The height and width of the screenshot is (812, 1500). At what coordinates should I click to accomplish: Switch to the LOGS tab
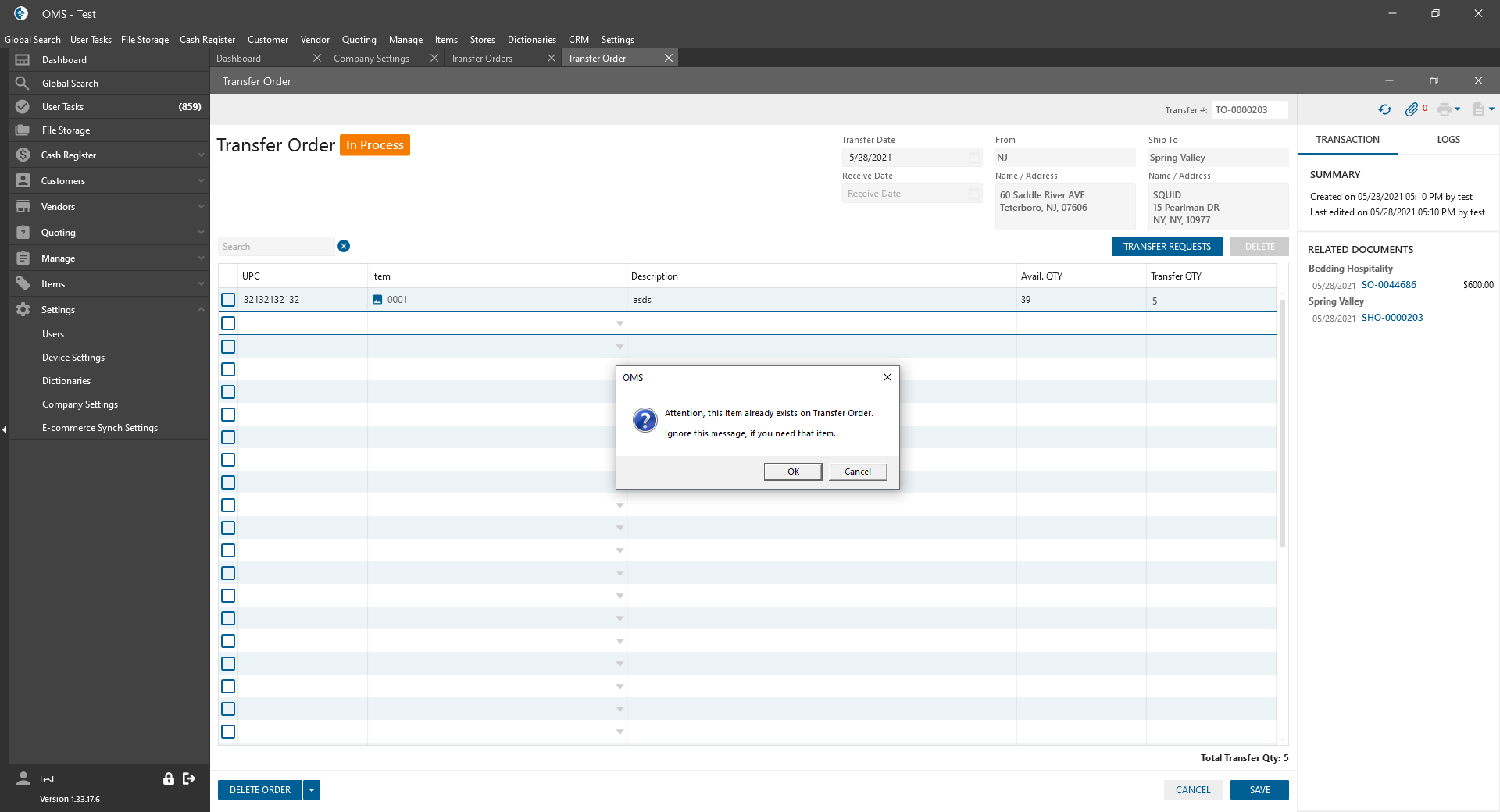(1448, 140)
